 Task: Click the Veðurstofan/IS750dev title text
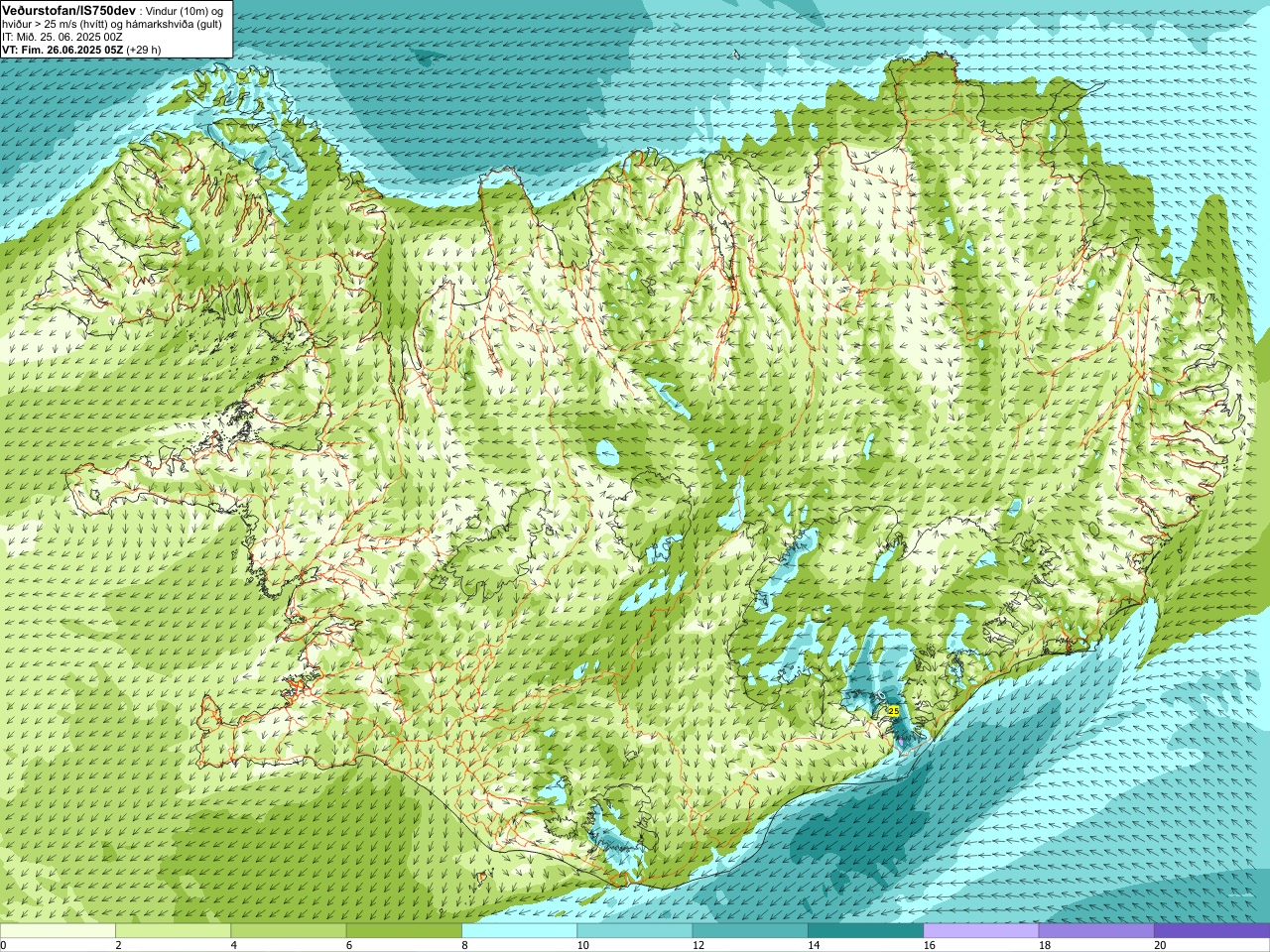point(68,10)
